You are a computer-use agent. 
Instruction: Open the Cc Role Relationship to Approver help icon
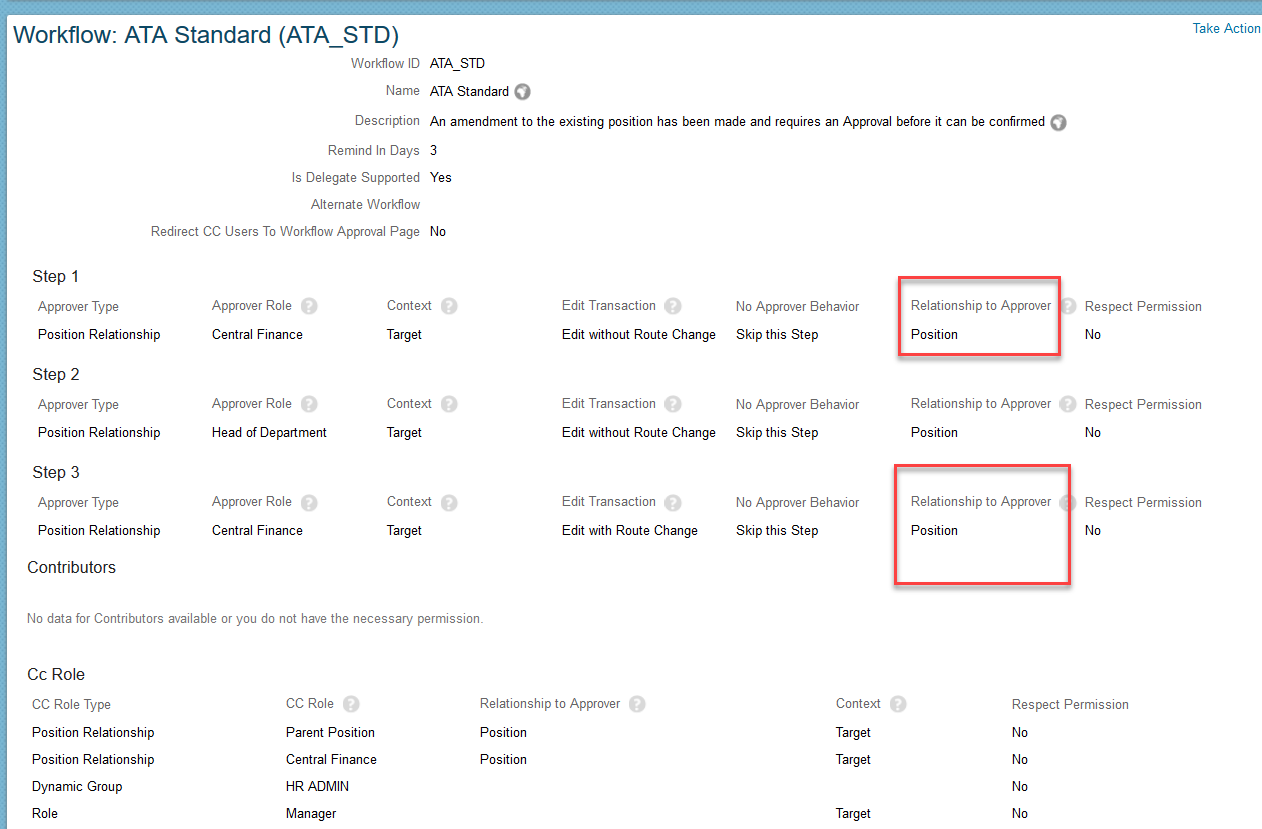[637, 704]
